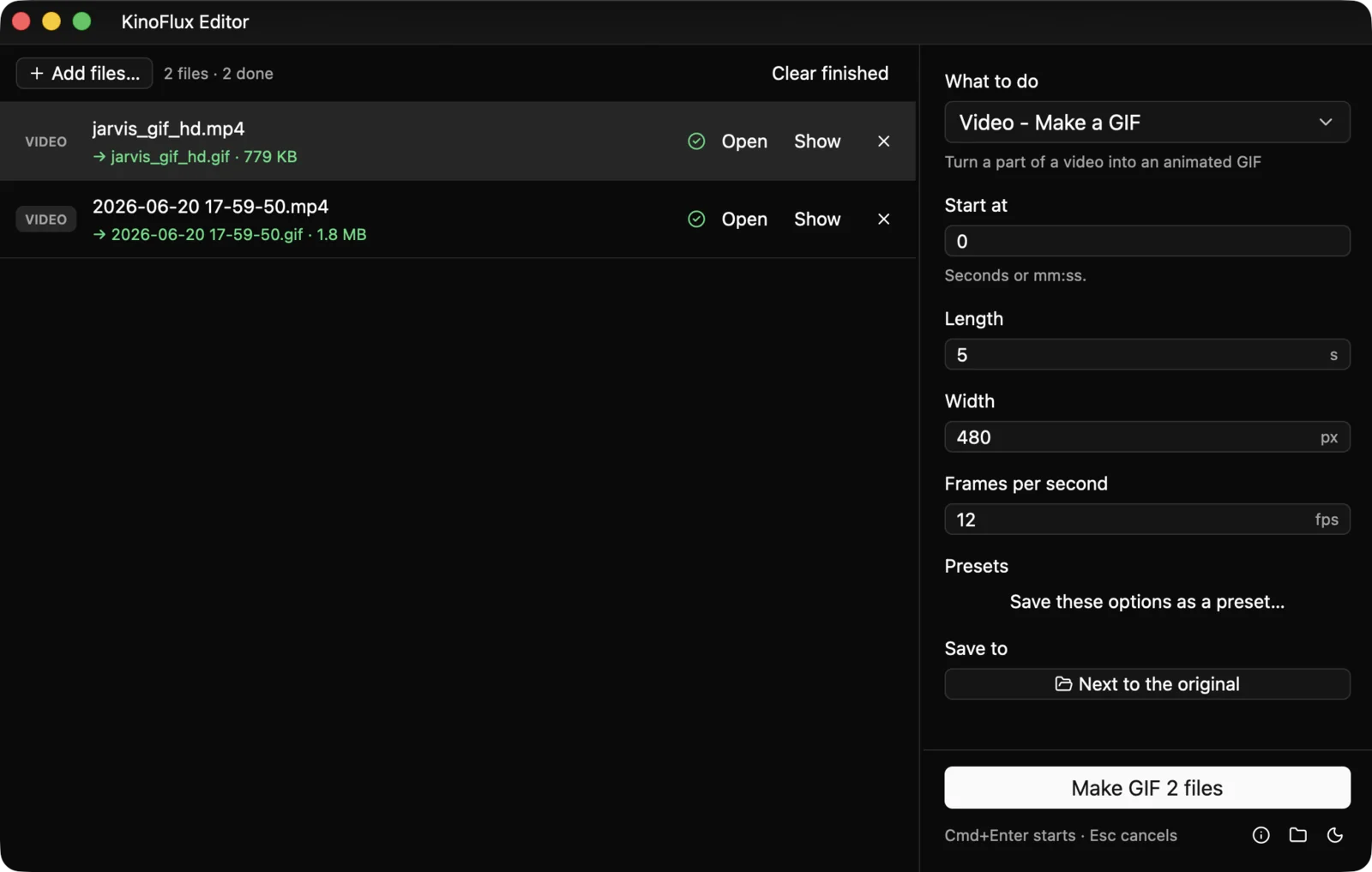This screenshot has height=872, width=1372.
Task: Click the yellow minimize window button
Action: coord(51,21)
